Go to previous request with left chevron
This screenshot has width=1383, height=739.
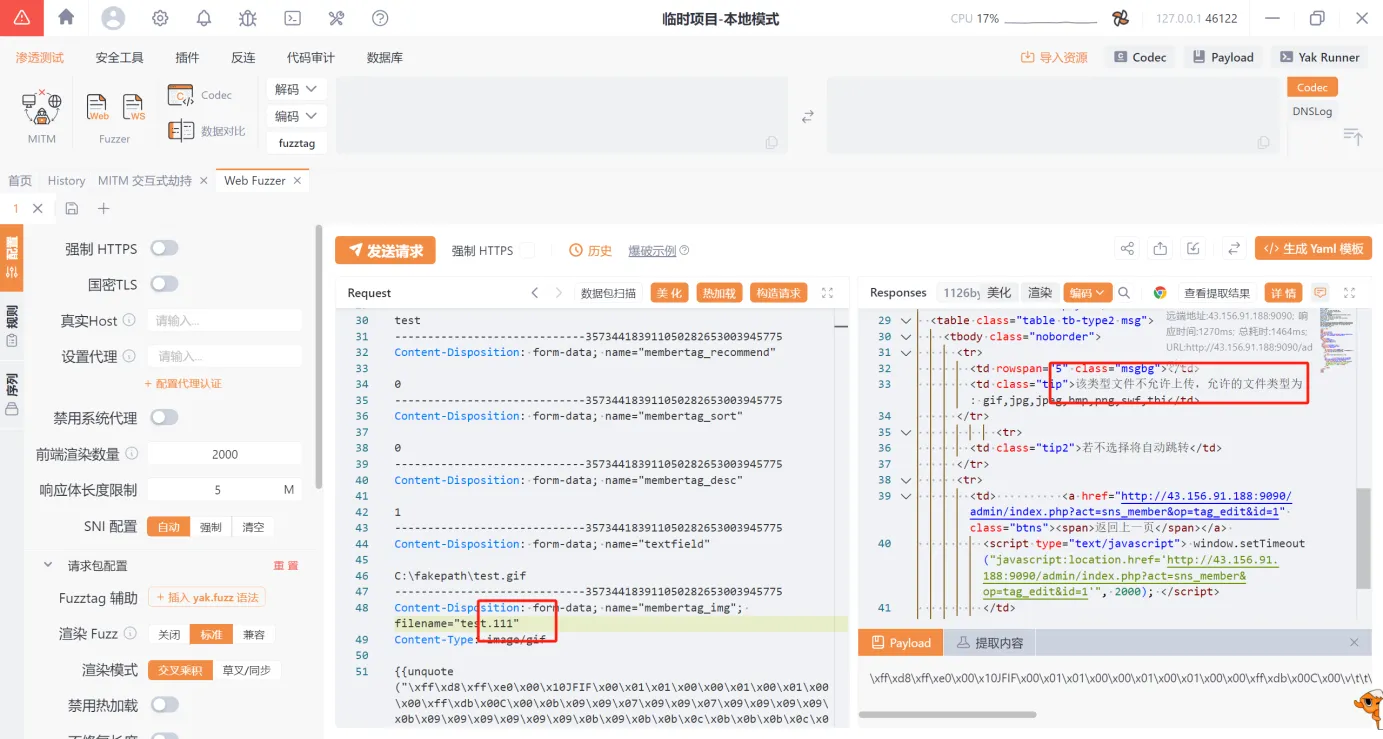(x=535, y=293)
